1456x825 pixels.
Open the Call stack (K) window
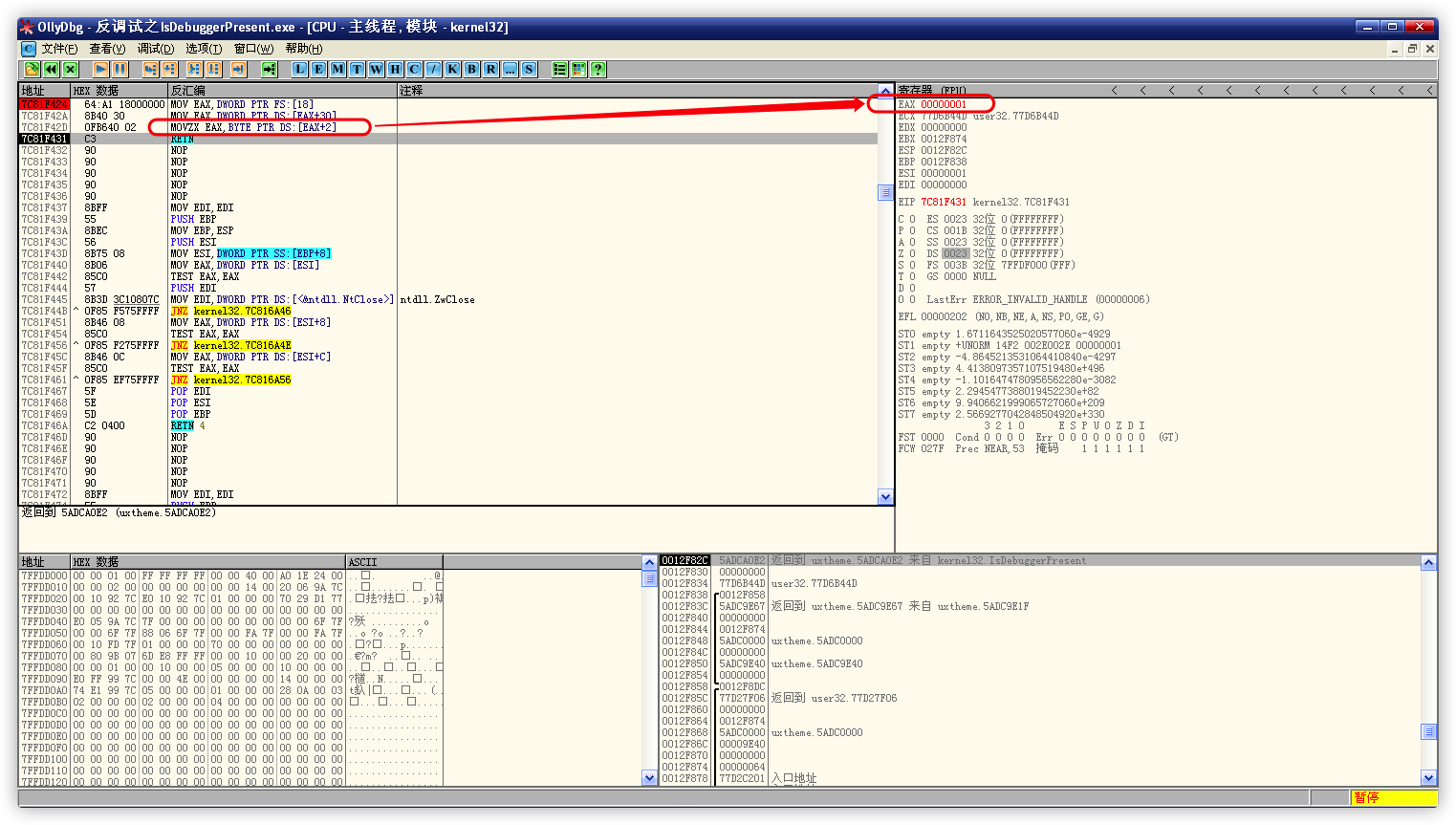coord(452,69)
